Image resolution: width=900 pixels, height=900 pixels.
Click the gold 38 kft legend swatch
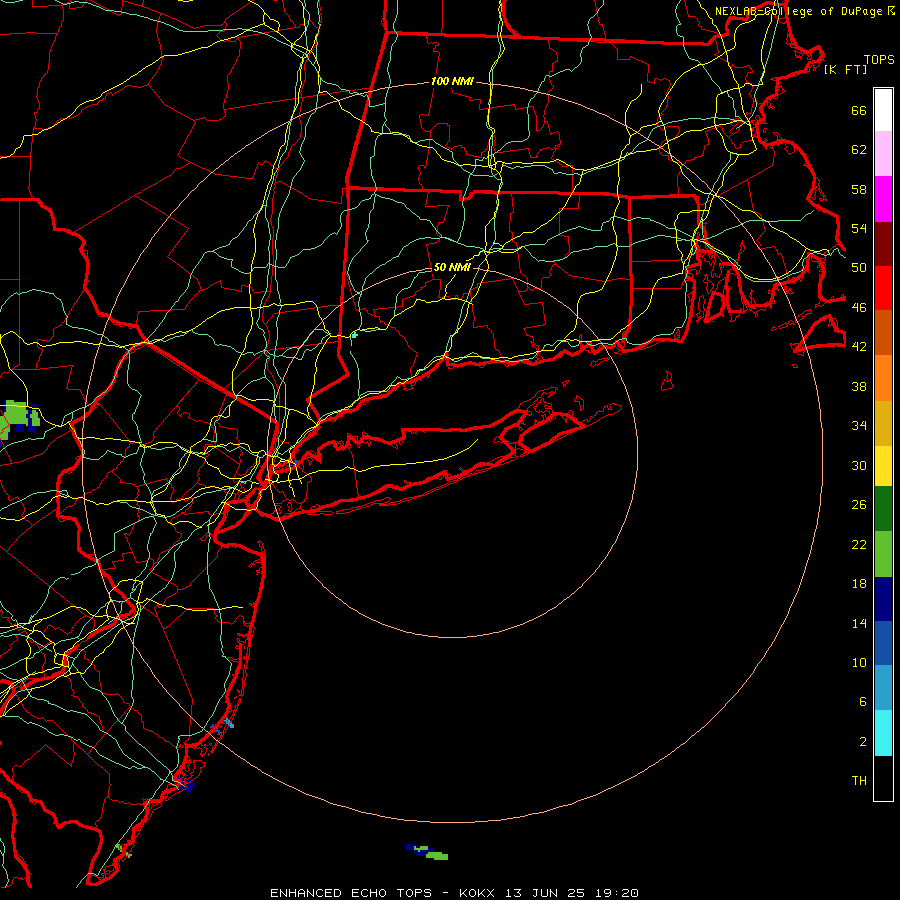pos(883,423)
